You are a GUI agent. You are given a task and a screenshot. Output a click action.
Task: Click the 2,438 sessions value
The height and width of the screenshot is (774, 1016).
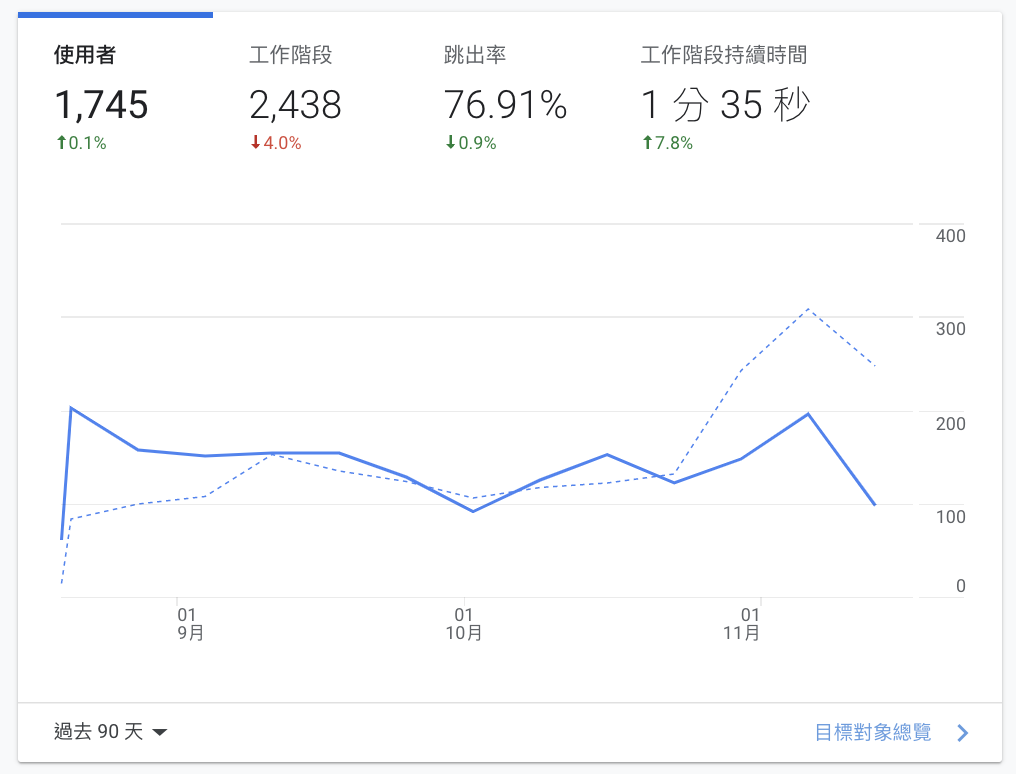click(295, 105)
